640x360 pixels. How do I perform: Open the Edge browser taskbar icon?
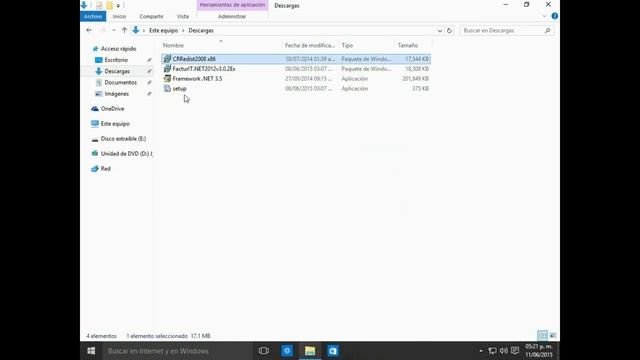point(287,351)
